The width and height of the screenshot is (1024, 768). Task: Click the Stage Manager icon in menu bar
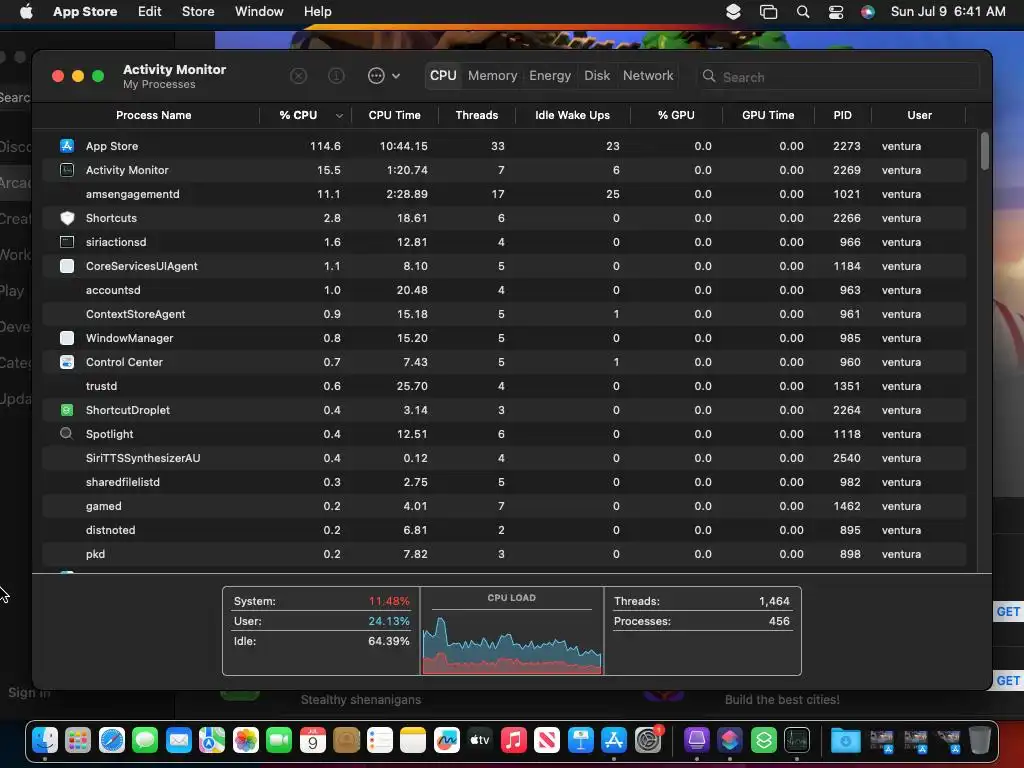point(769,12)
